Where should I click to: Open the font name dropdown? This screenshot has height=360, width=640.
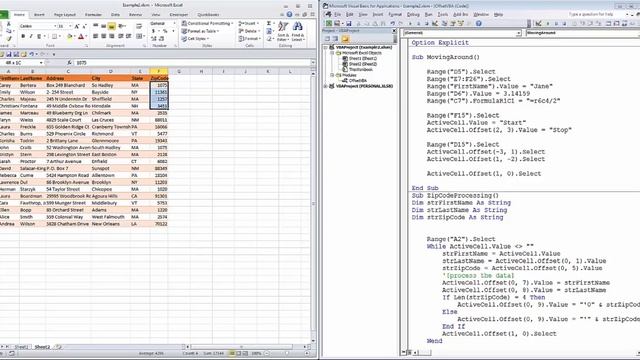point(55,26)
